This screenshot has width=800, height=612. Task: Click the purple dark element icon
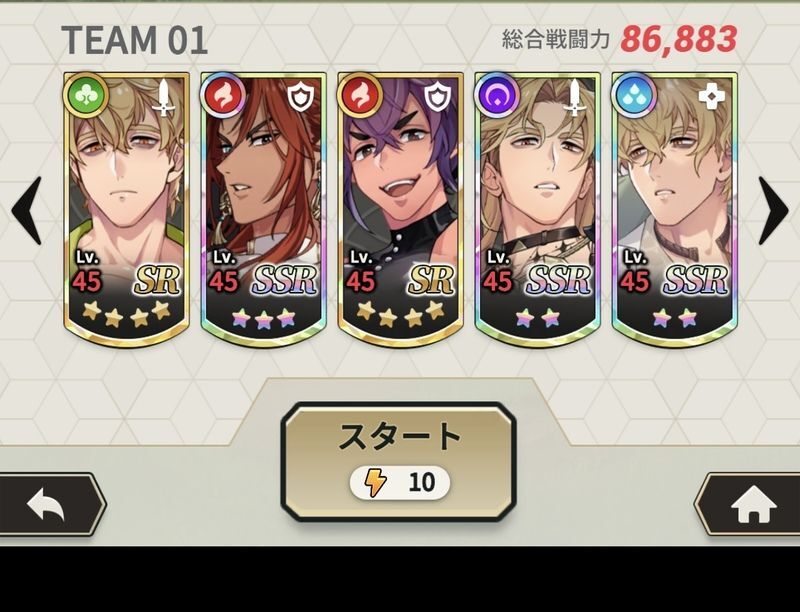click(x=497, y=95)
